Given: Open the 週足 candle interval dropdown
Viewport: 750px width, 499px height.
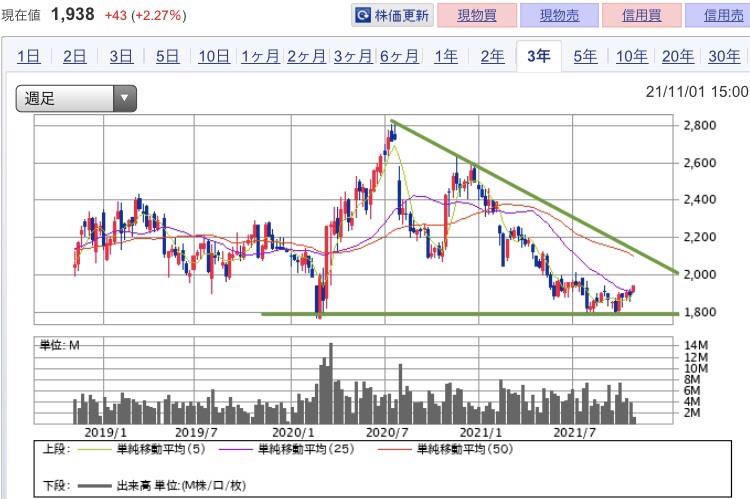Looking at the screenshot, I should (76, 99).
